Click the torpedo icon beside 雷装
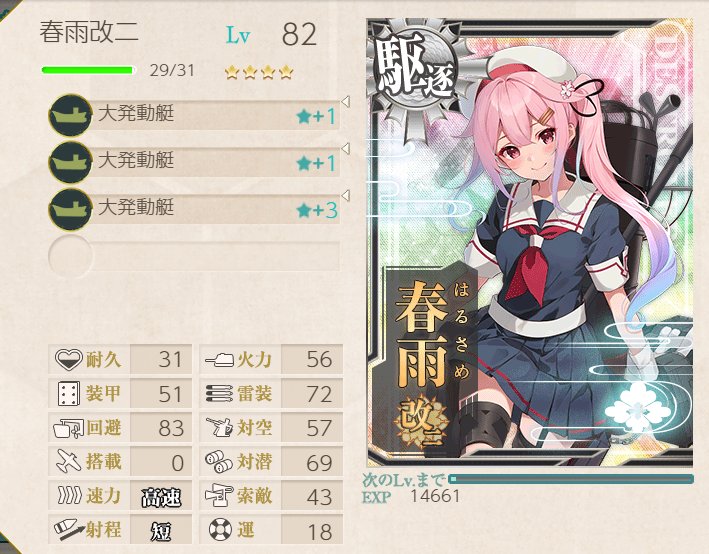This screenshot has width=709, height=554. coord(219,393)
